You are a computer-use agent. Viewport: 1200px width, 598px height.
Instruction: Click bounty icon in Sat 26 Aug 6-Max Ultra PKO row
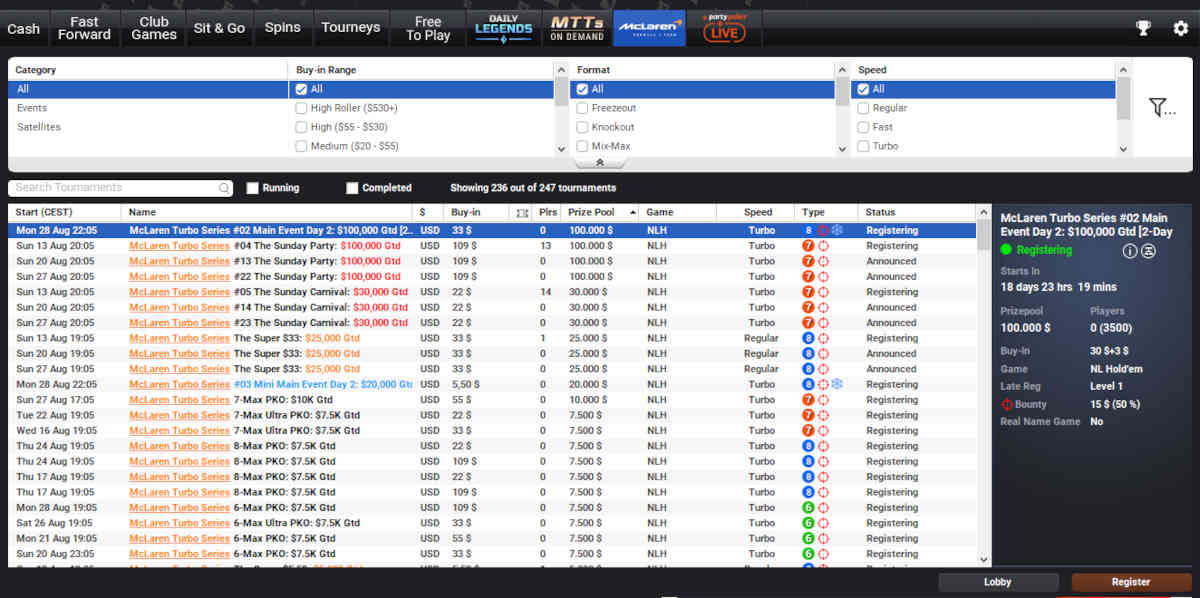point(823,523)
